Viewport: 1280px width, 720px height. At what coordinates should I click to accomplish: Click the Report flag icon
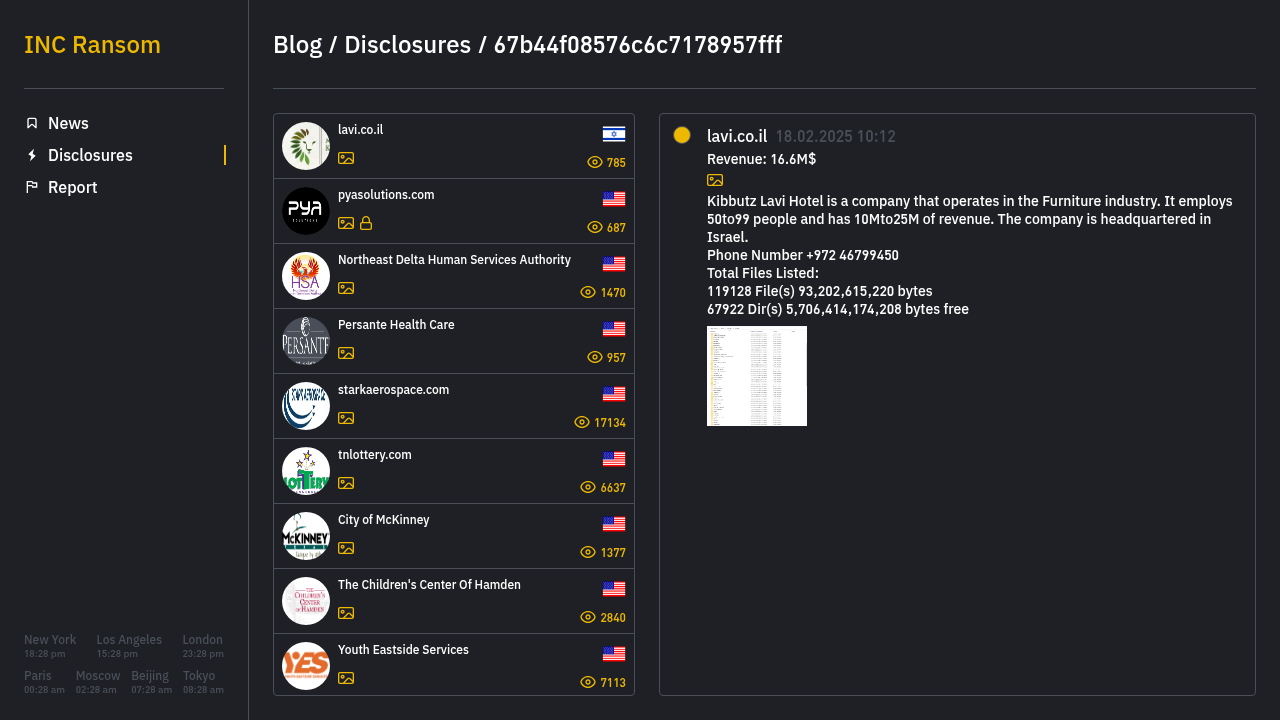(32, 187)
